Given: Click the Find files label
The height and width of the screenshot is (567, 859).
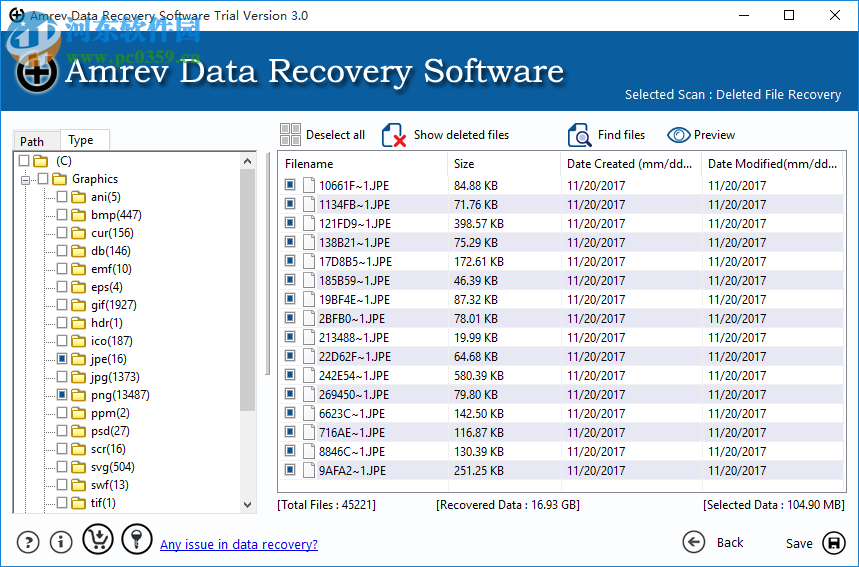Looking at the screenshot, I should tap(621, 135).
